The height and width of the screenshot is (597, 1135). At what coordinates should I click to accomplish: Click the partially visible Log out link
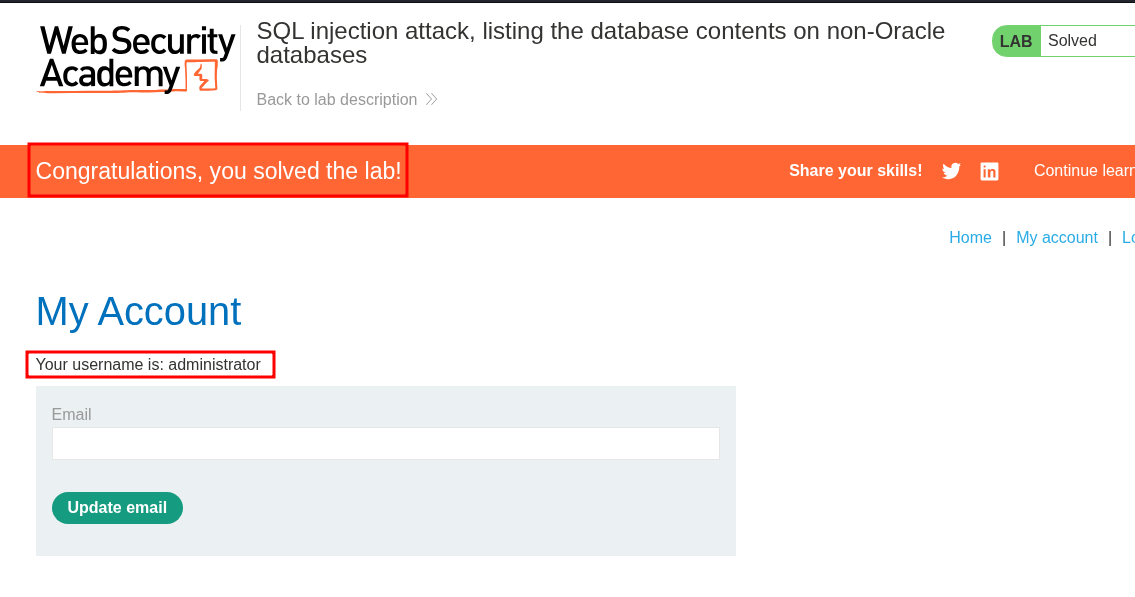coord(1128,237)
